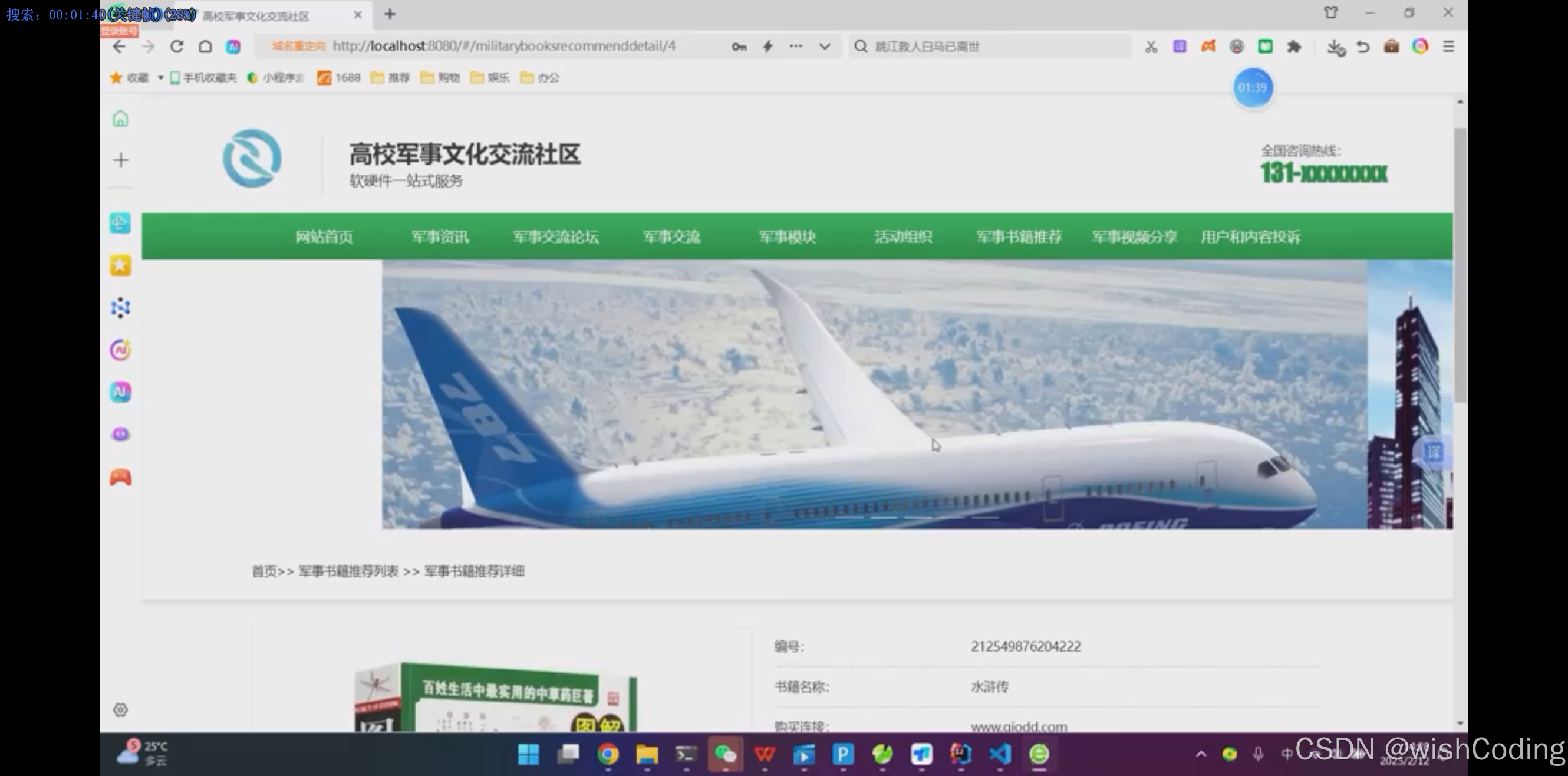Viewport: 1568px width, 776px height.
Task: Open the 军事模块 menu item
Action: (788, 236)
